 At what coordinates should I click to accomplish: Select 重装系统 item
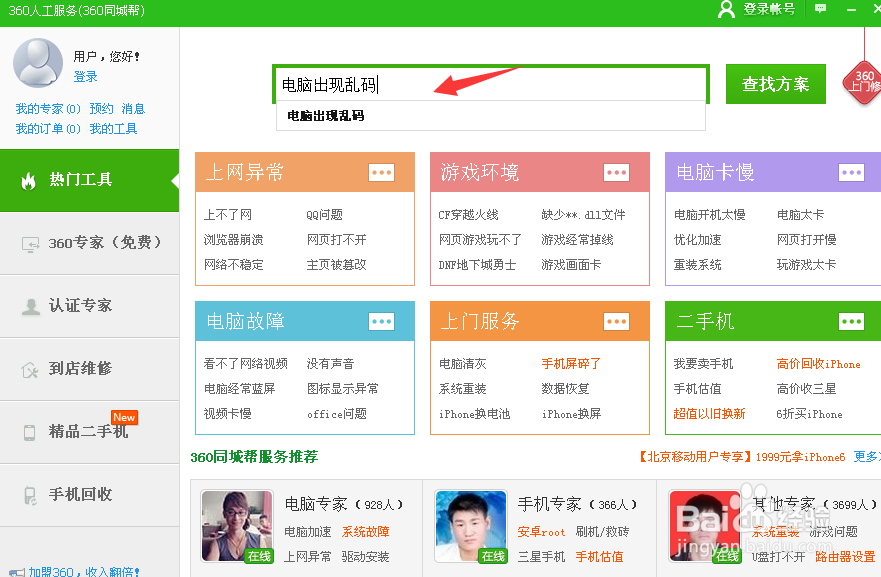coord(697,265)
